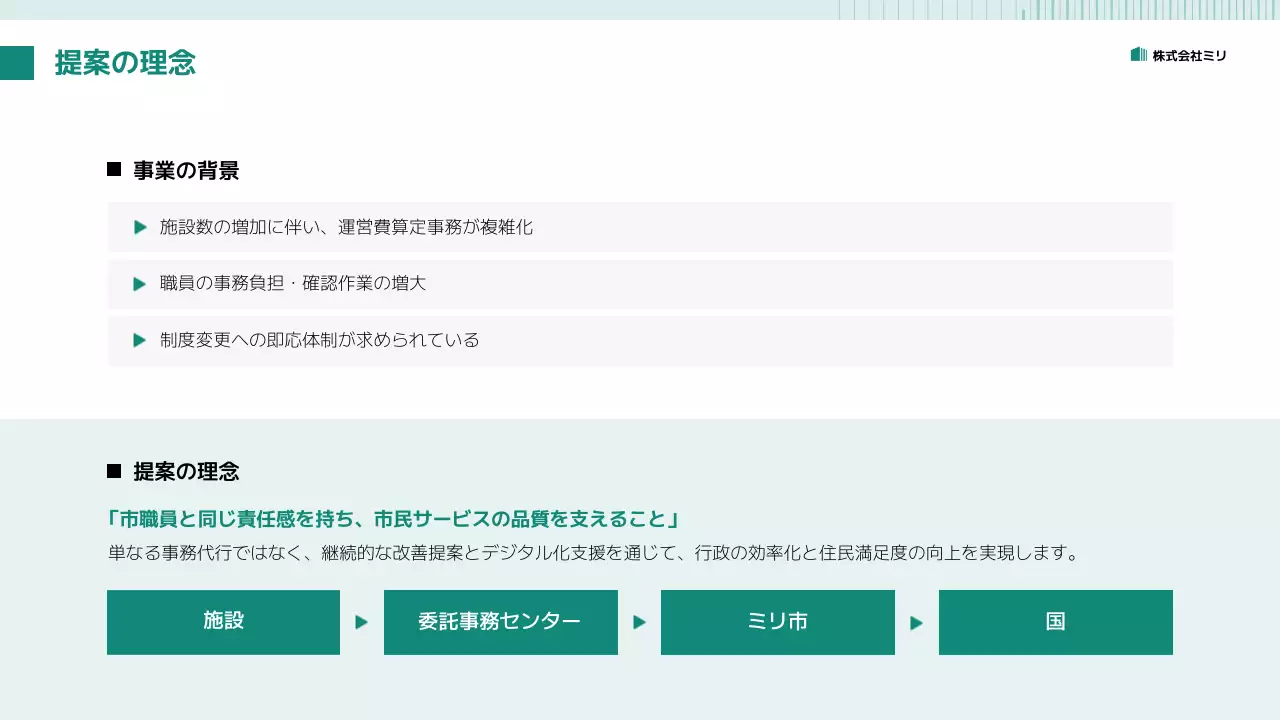Viewport: 1280px width, 720px height.
Task: Expand the flow arrow leading into 委託事務センター
Action: (361, 622)
